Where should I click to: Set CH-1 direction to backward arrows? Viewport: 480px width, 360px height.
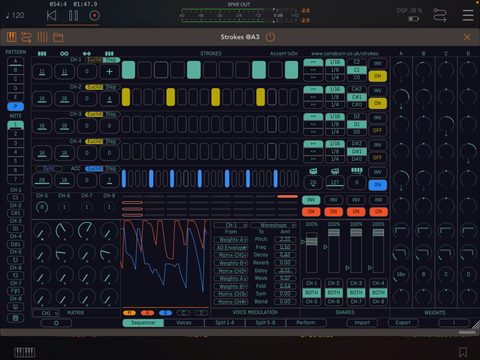(x=313, y=70)
